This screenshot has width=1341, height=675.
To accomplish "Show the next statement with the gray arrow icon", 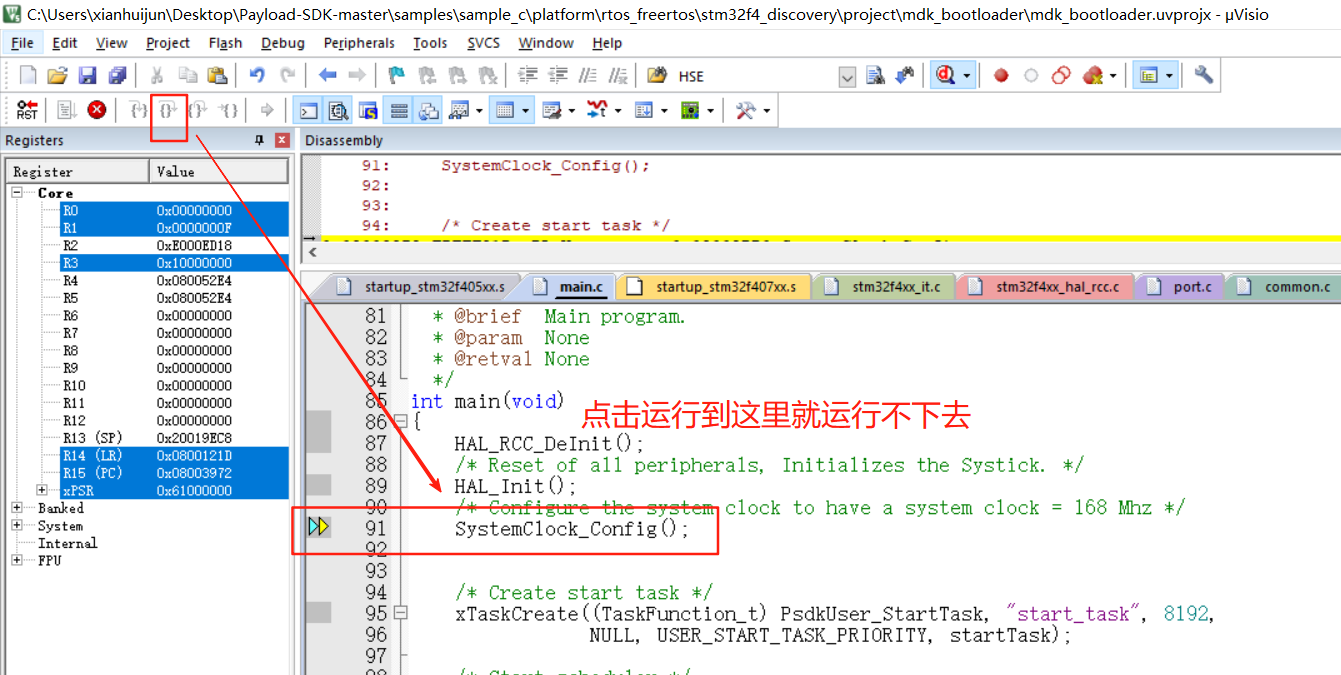I will [267, 110].
